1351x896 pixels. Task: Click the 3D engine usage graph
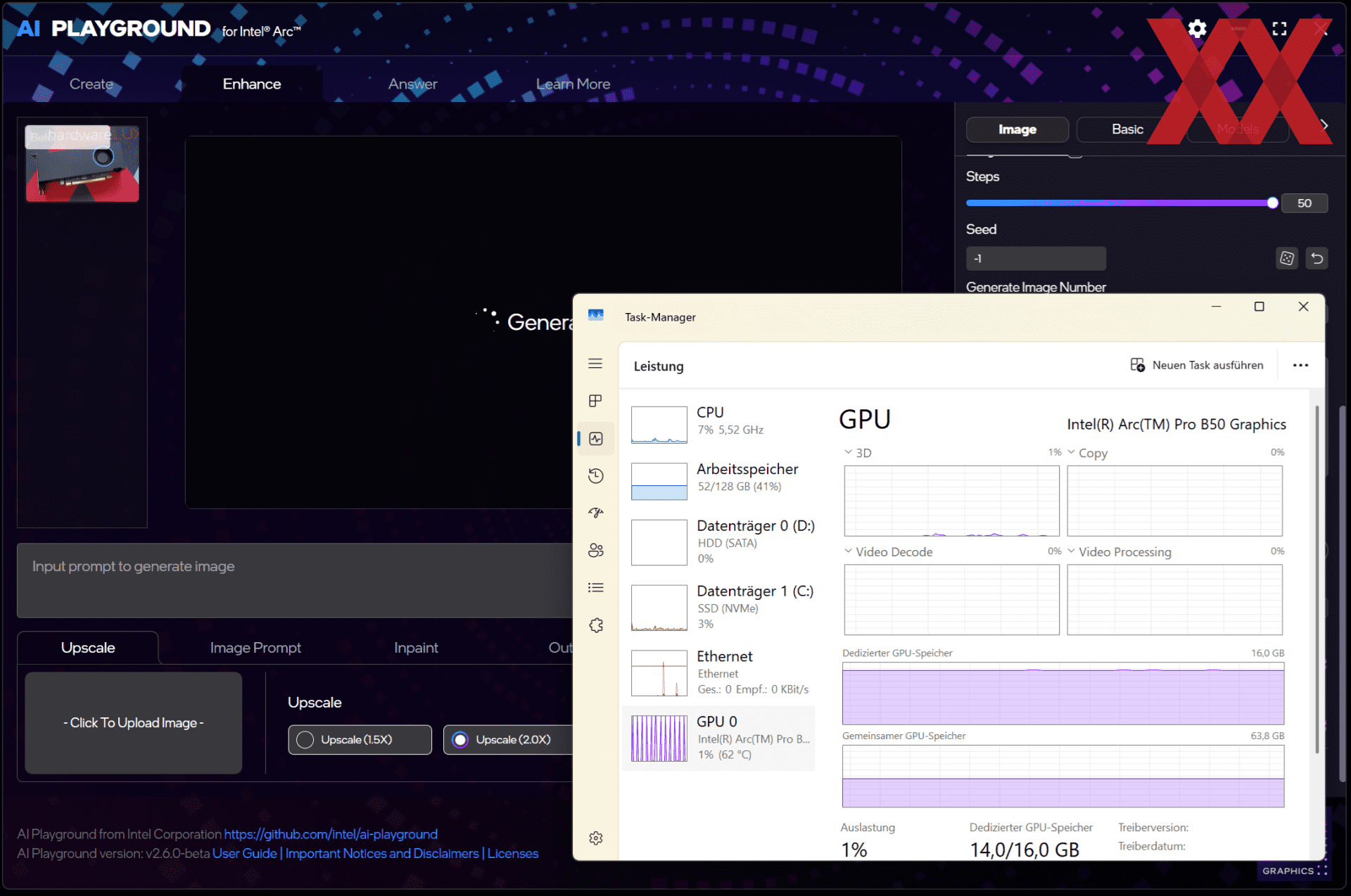[952, 501]
